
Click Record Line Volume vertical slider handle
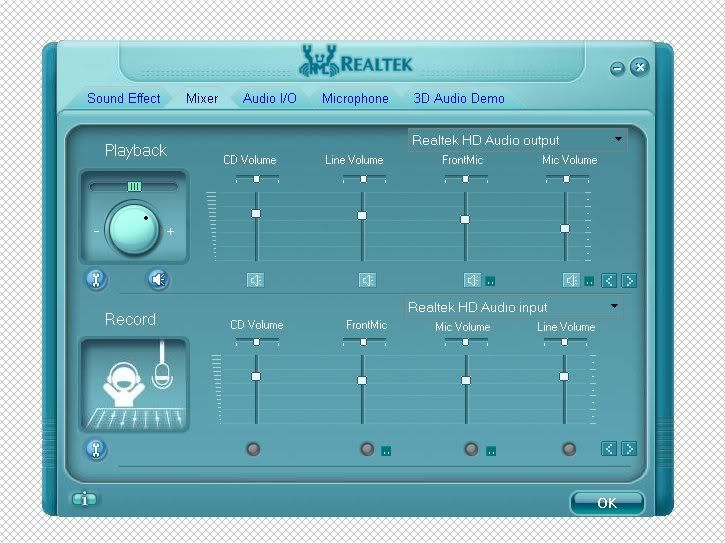[x=564, y=376]
